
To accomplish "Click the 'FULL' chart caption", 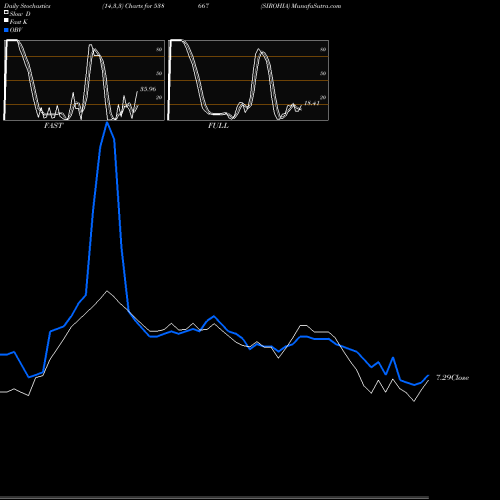I will coord(218,126).
